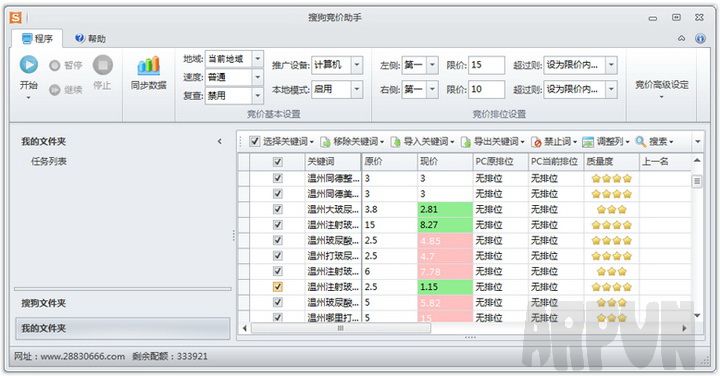Uncheck the 温州大玻尿 row checkbox
The width and height of the screenshot is (720, 376).
[278, 209]
